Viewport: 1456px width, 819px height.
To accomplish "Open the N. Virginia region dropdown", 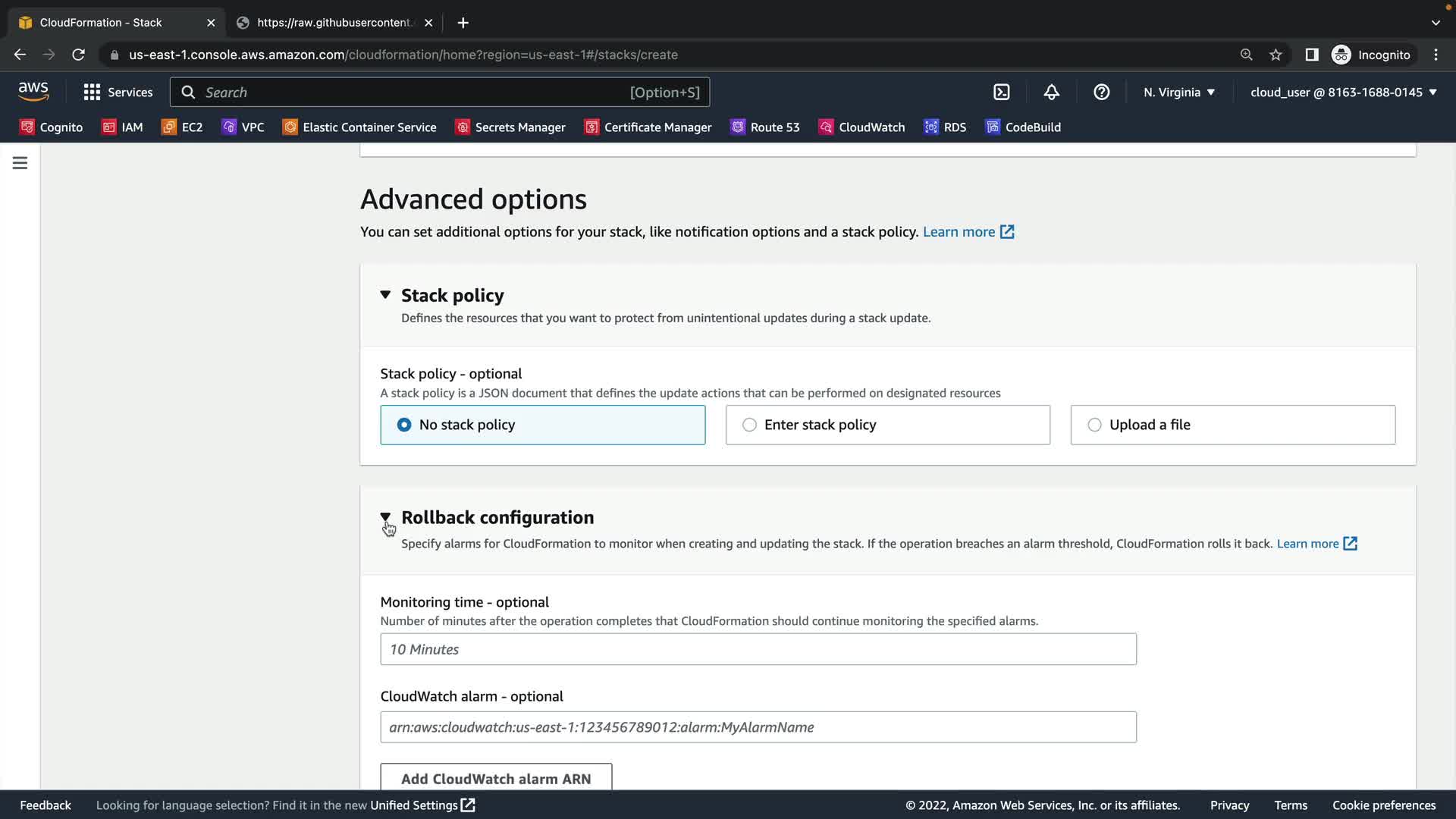I will pyautogui.click(x=1178, y=93).
